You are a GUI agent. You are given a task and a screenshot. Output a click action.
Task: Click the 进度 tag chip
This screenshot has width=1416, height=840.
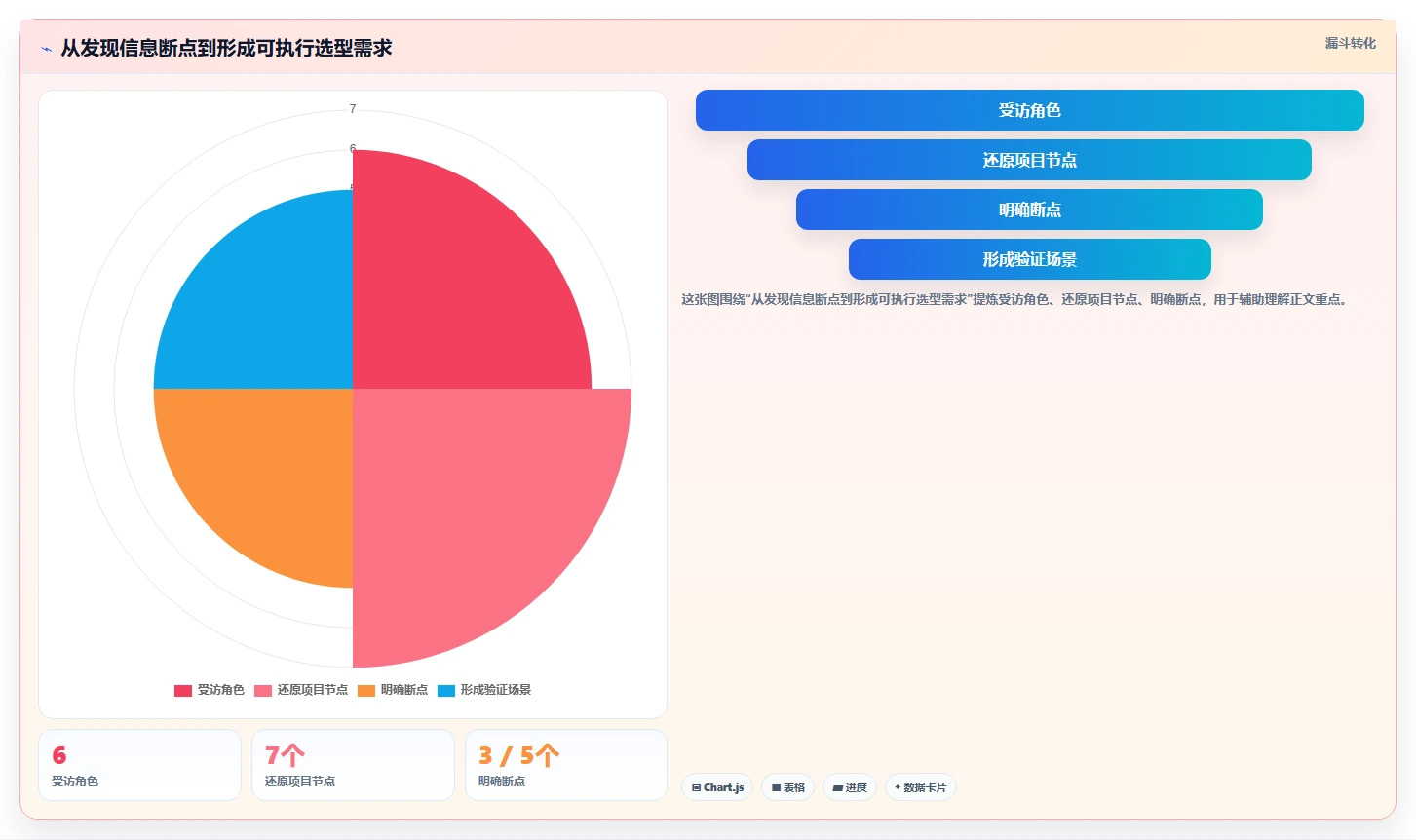coord(850,787)
